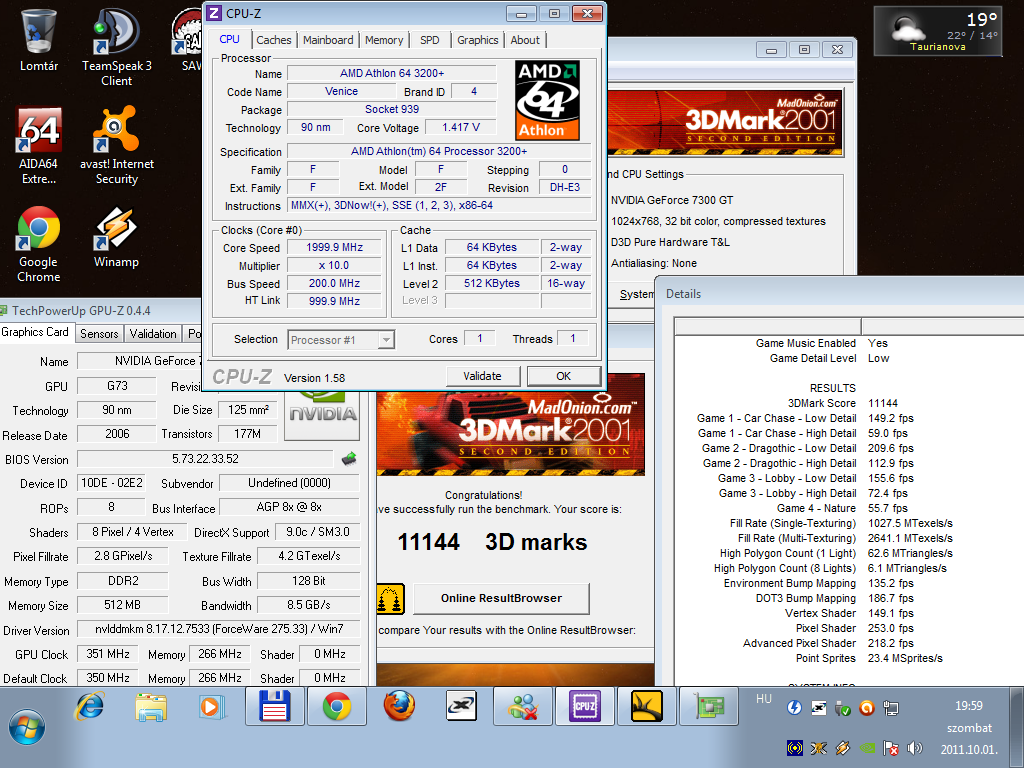1024x768 pixels.
Task: Open the Validation tab in GPU-Z
Action: pyautogui.click(x=153, y=334)
